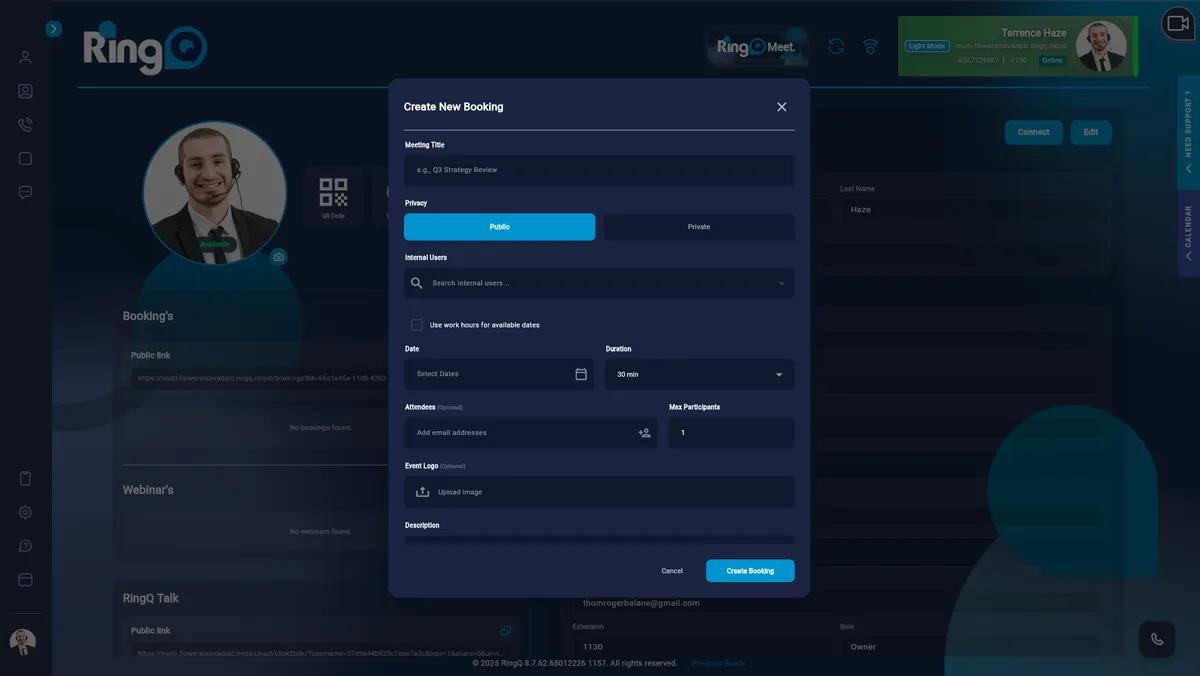1200x676 pixels.
Task: Click the Max Participants field
Action: pos(732,433)
